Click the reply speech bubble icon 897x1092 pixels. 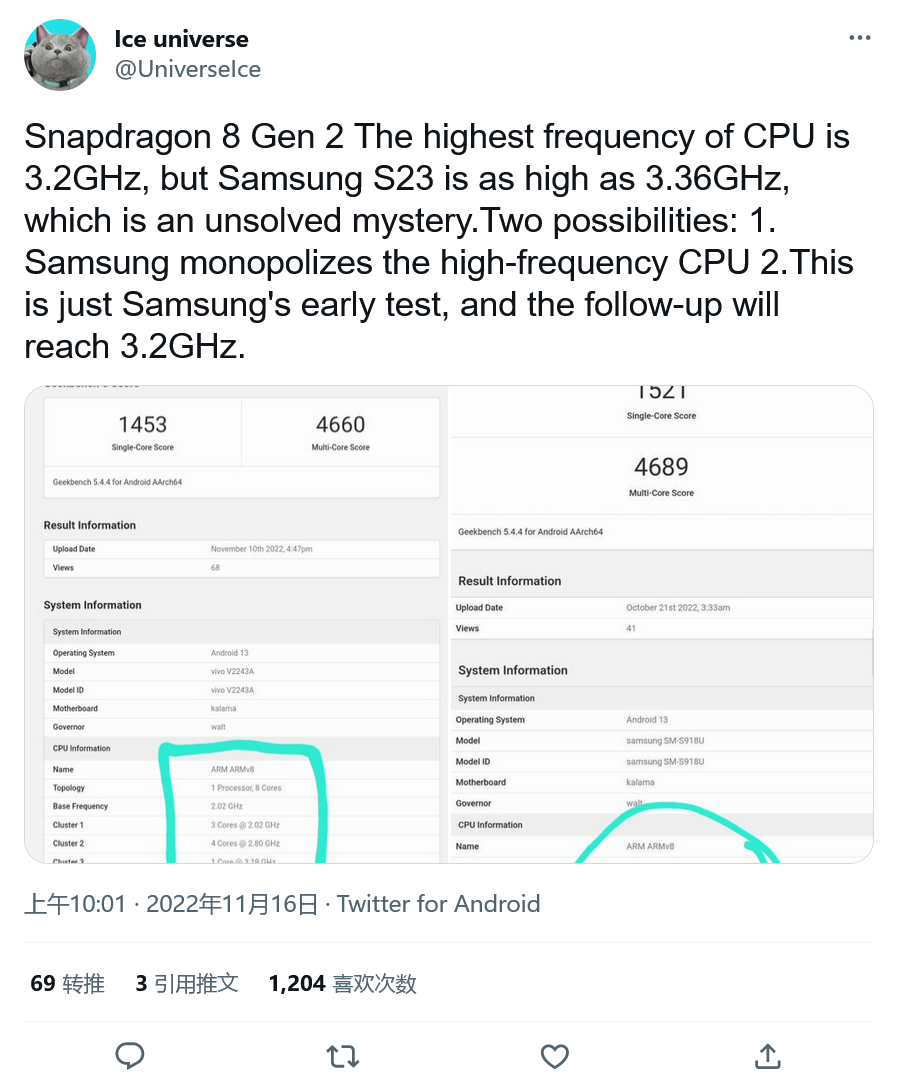(130, 1056)
